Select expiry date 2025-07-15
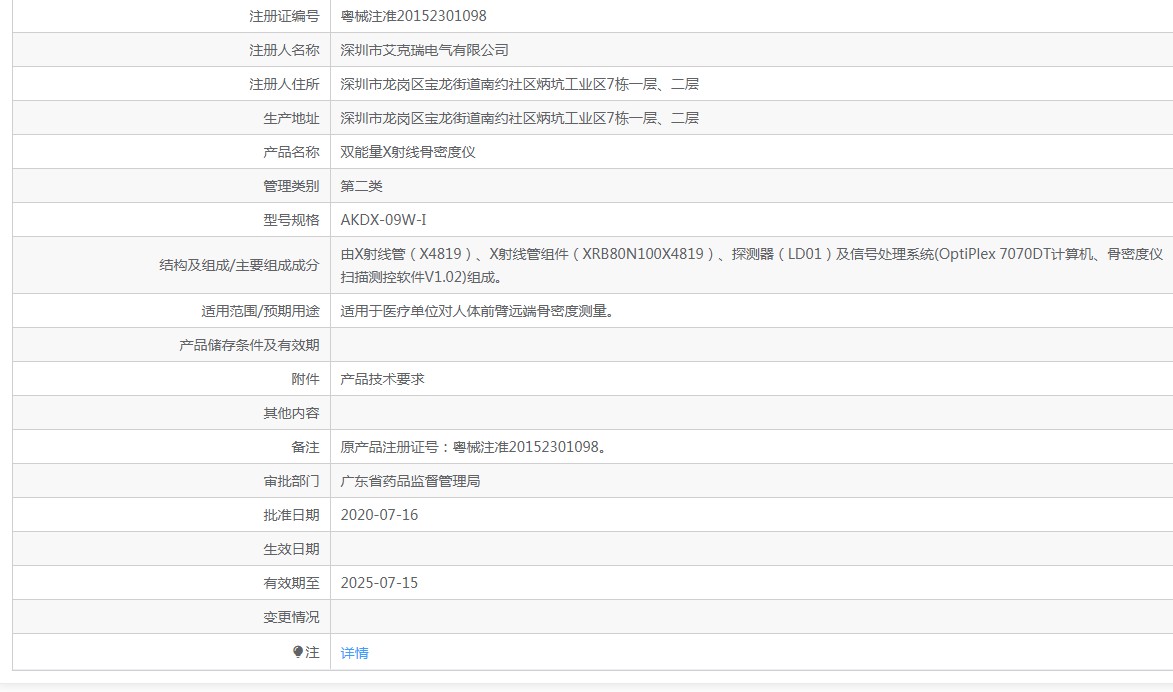This screenshot has height=692, width=1173. pyautogui.click(x=379, y=583)
